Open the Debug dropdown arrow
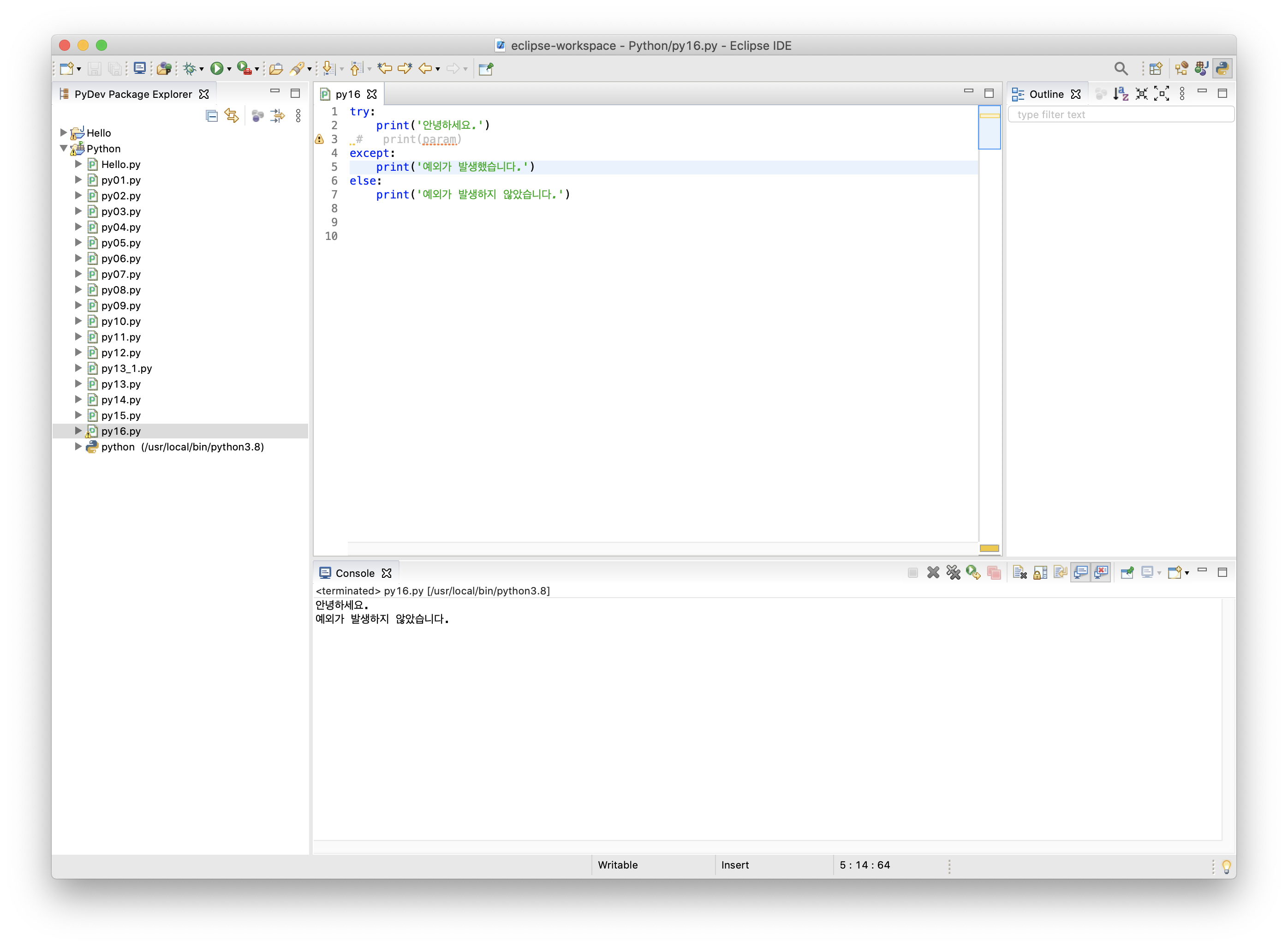The image size is (1288, 947). tap(202, 69)
